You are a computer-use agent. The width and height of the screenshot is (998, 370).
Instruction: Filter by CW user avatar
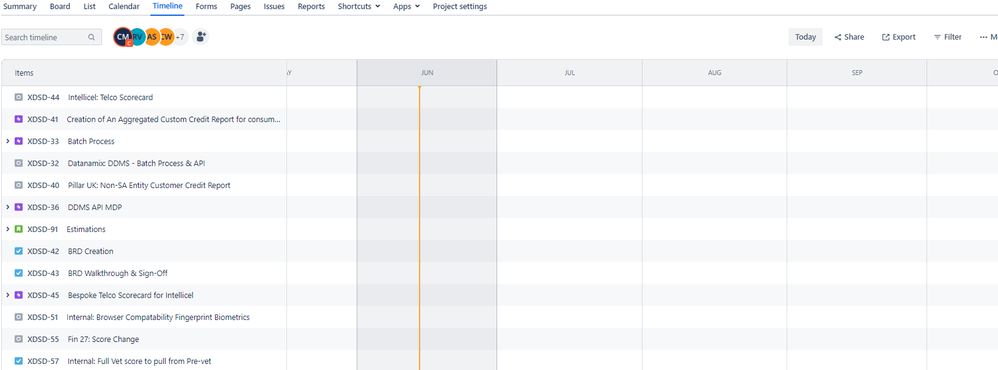click(x=166, y=37)
